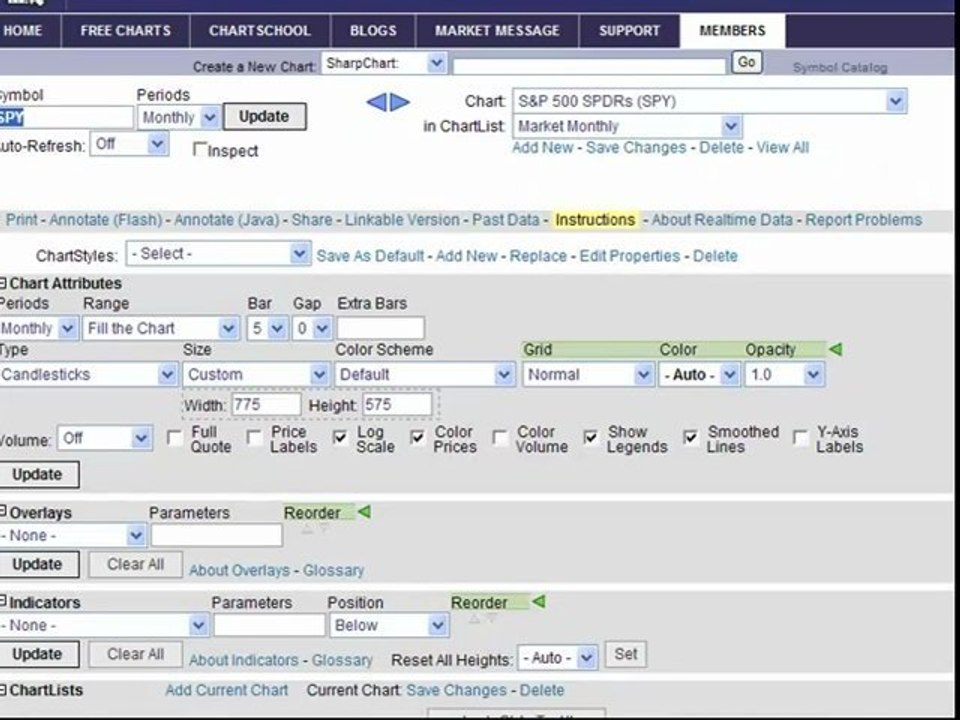Collapse the Overlays section
Viewport: 960px width, 720px height.
tap(2, 511)
